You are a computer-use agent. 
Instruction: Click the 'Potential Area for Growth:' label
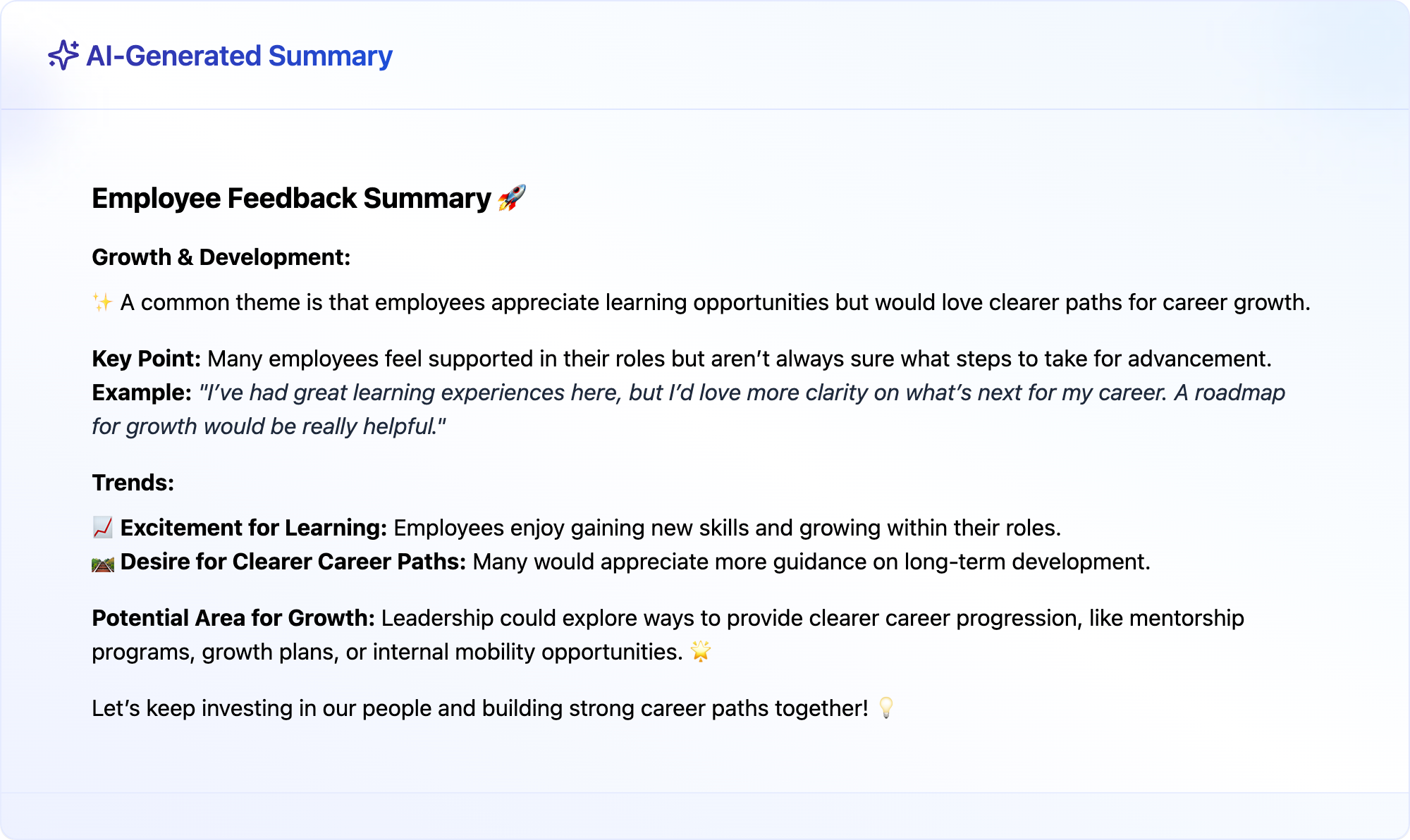coord(233,618)
